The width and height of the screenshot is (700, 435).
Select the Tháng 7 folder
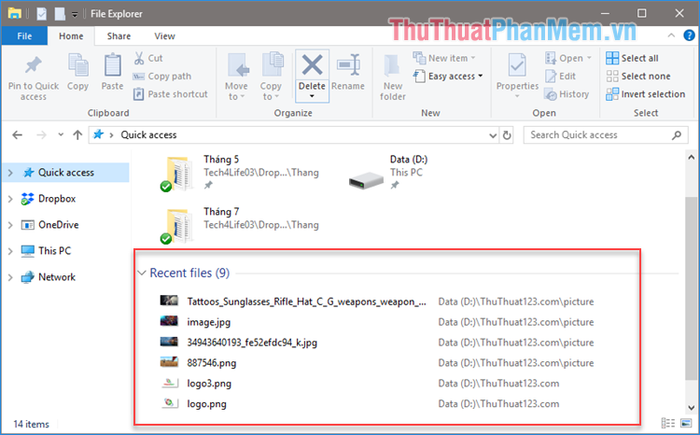[x=239, y=225]
